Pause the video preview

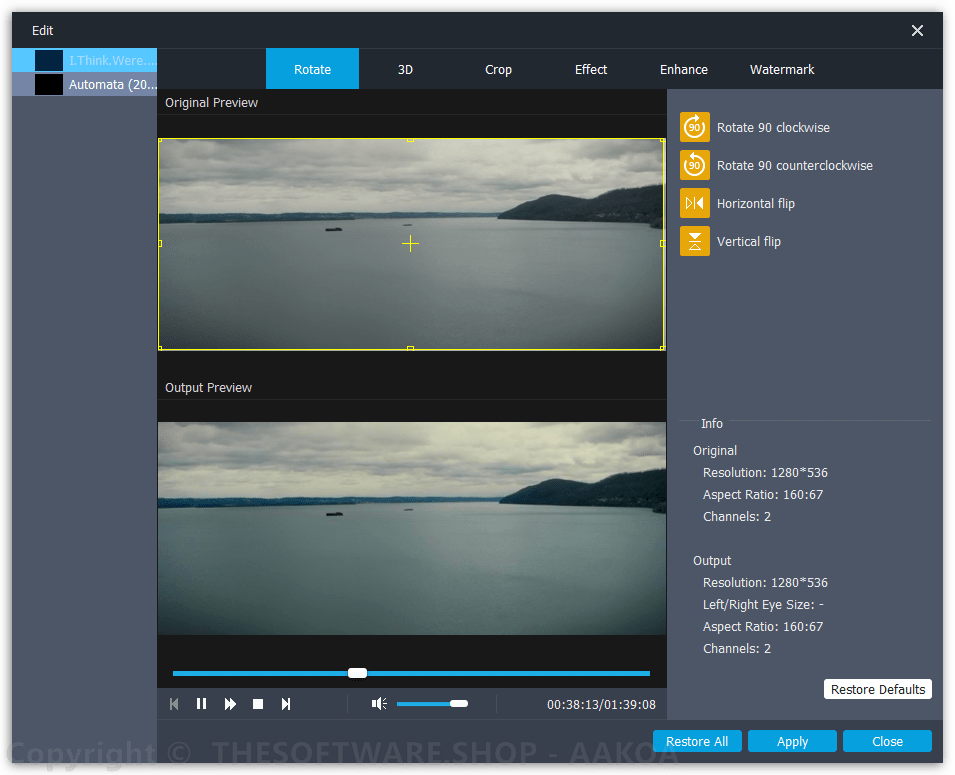point(201,703)
